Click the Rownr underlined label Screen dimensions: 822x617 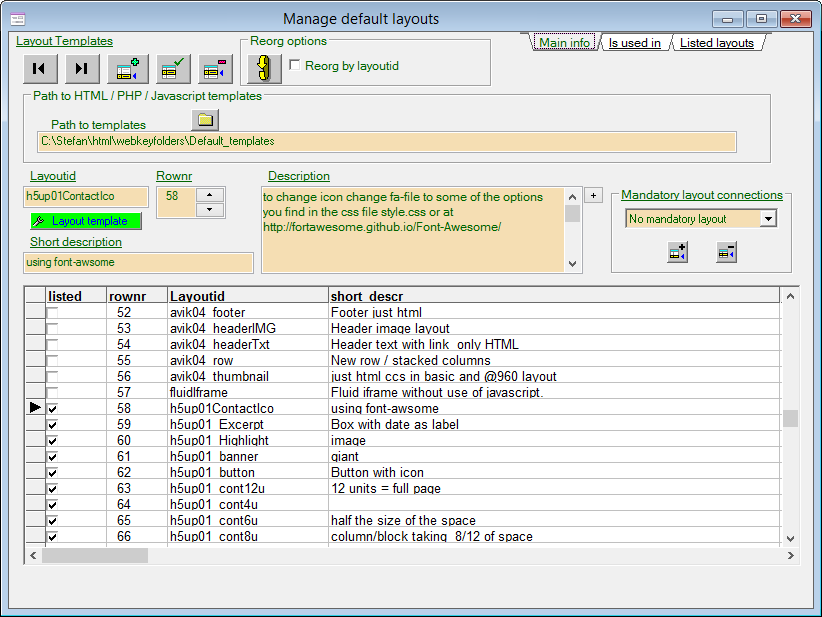174,176
